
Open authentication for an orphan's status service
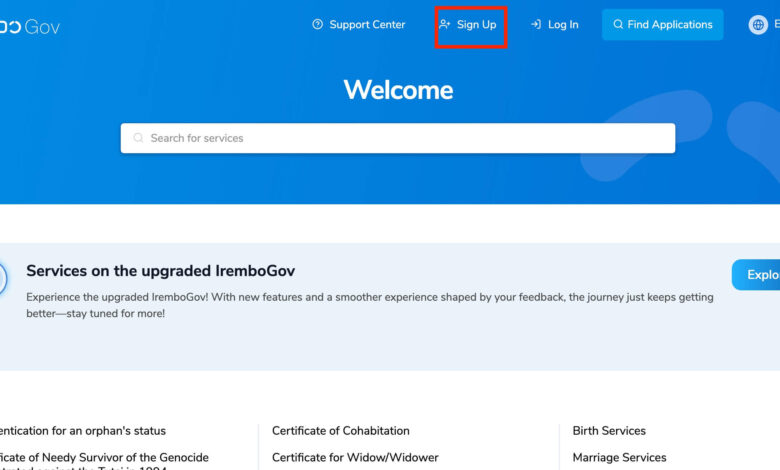[83, 431]
